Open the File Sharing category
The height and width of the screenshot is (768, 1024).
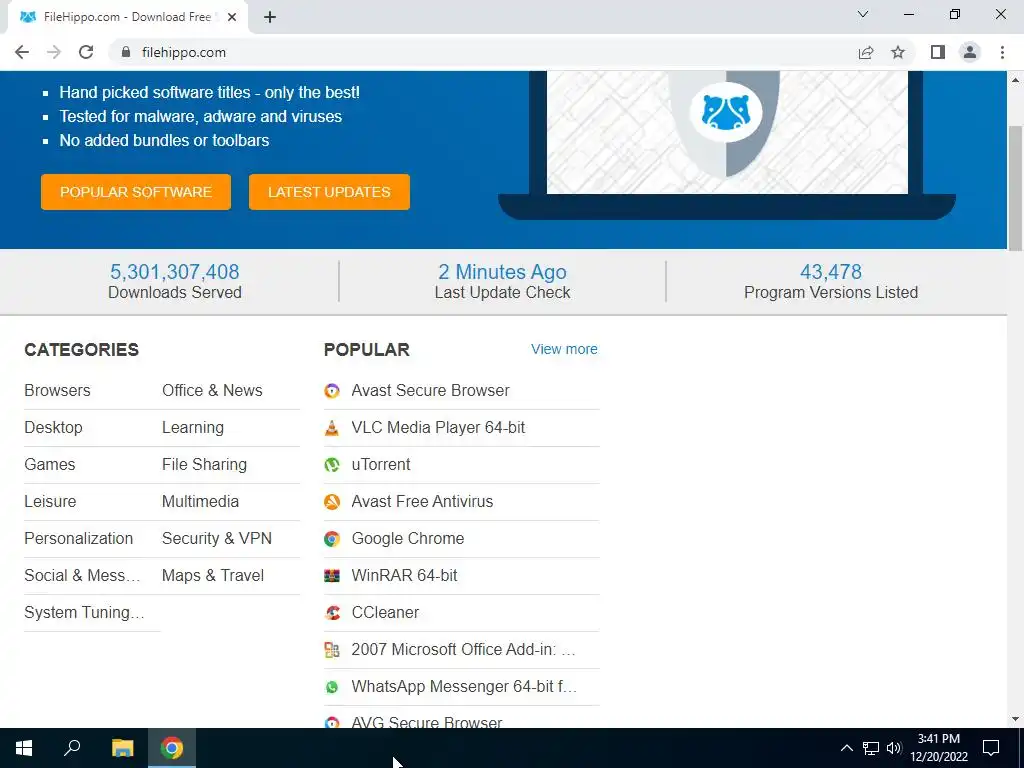(204, 465)
